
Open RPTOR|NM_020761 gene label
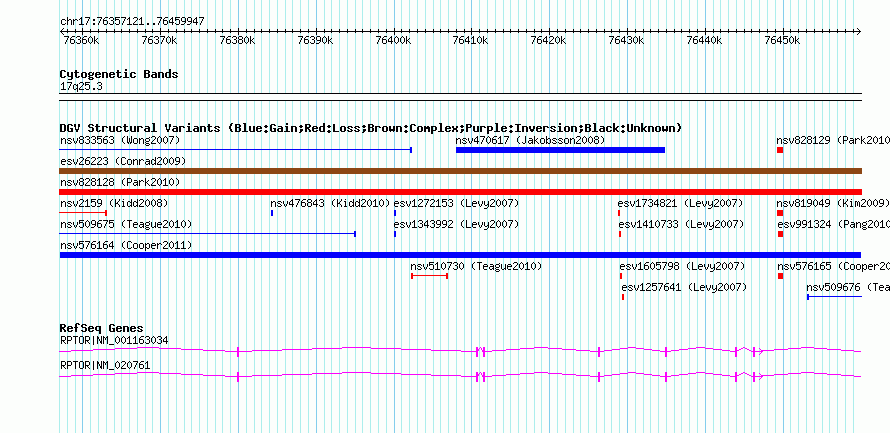[105, 365]
